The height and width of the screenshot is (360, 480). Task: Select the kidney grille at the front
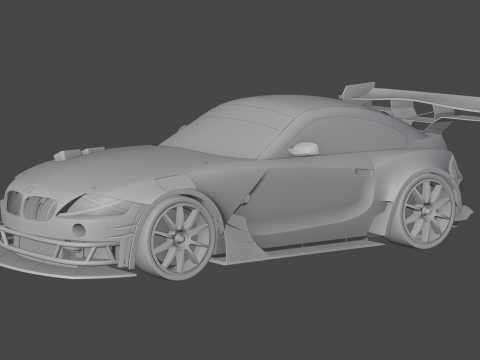coord(32,206)
